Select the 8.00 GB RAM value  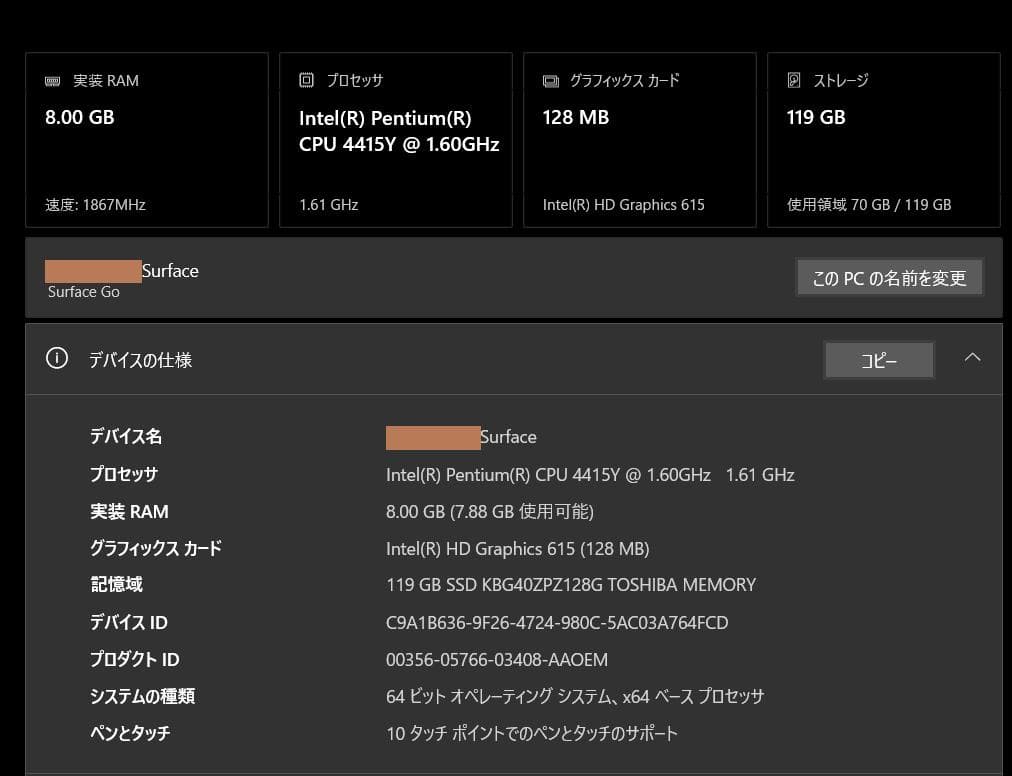coord(79,117)
